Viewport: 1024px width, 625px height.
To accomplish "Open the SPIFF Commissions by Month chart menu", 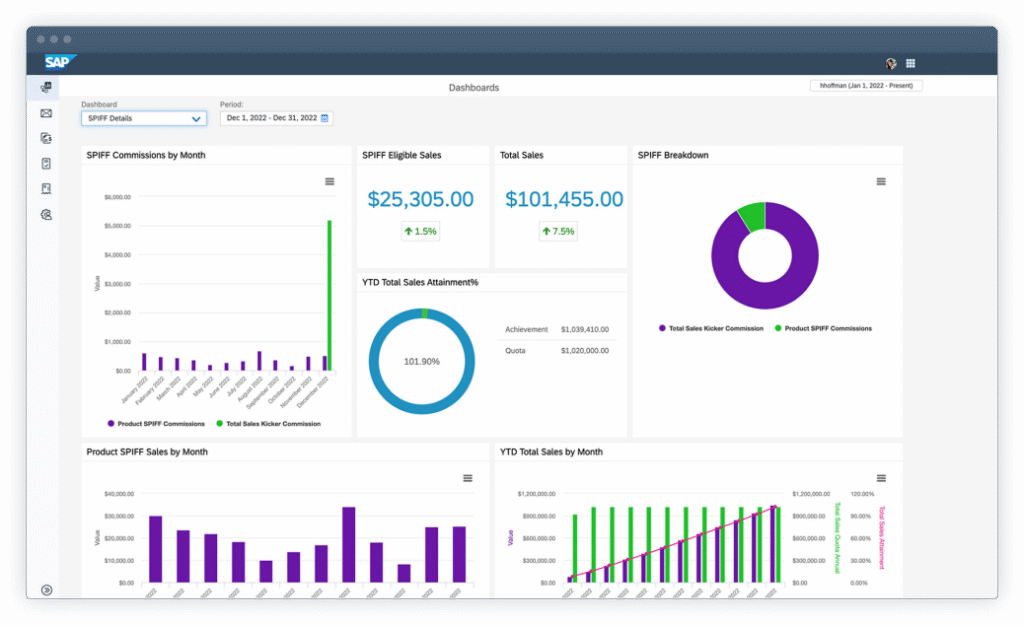I will tap(329, 181).
